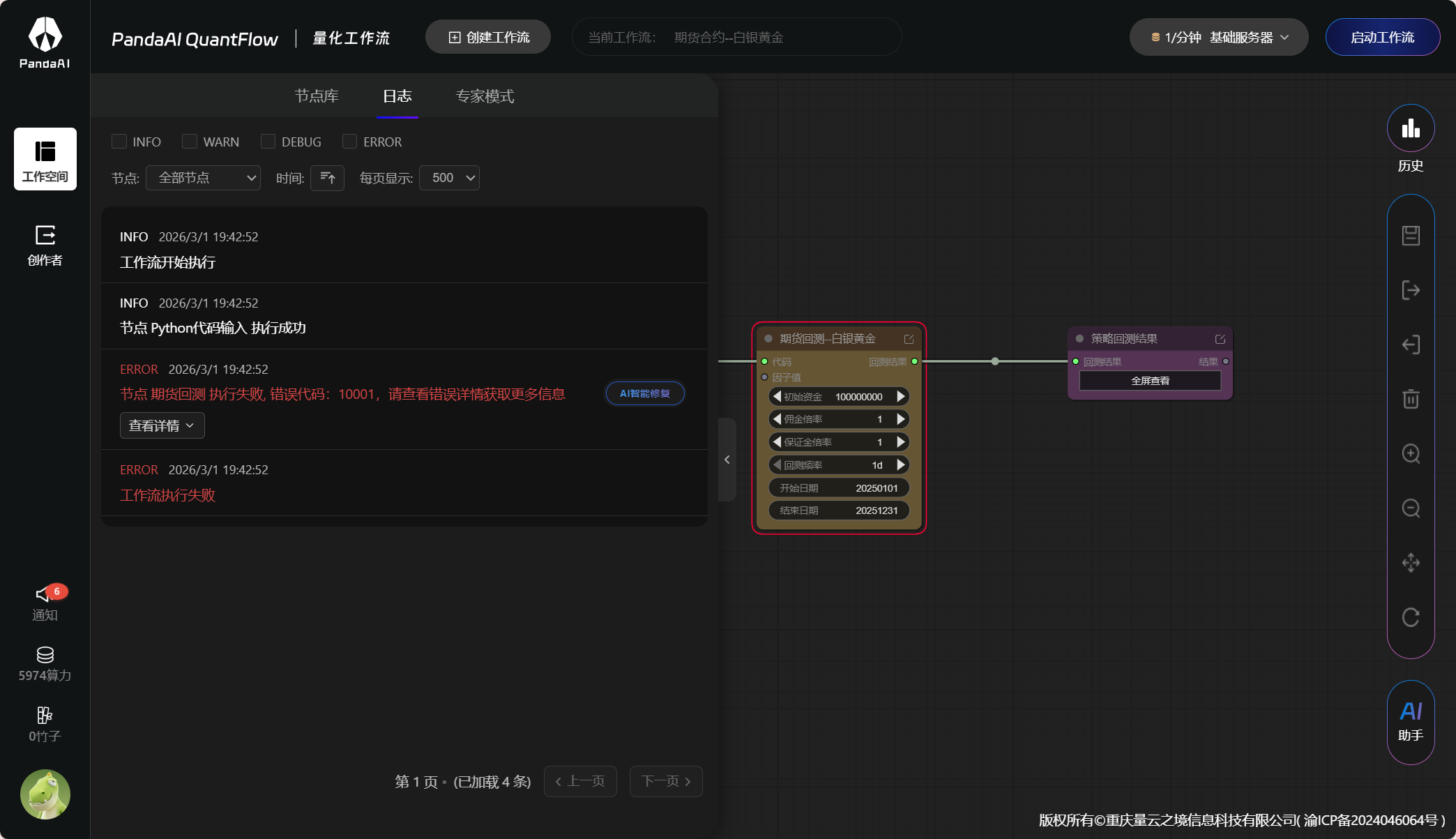Click the 因子值 input port dot
The height and width of the screenshot is (839, 1456).
[764, 377]
